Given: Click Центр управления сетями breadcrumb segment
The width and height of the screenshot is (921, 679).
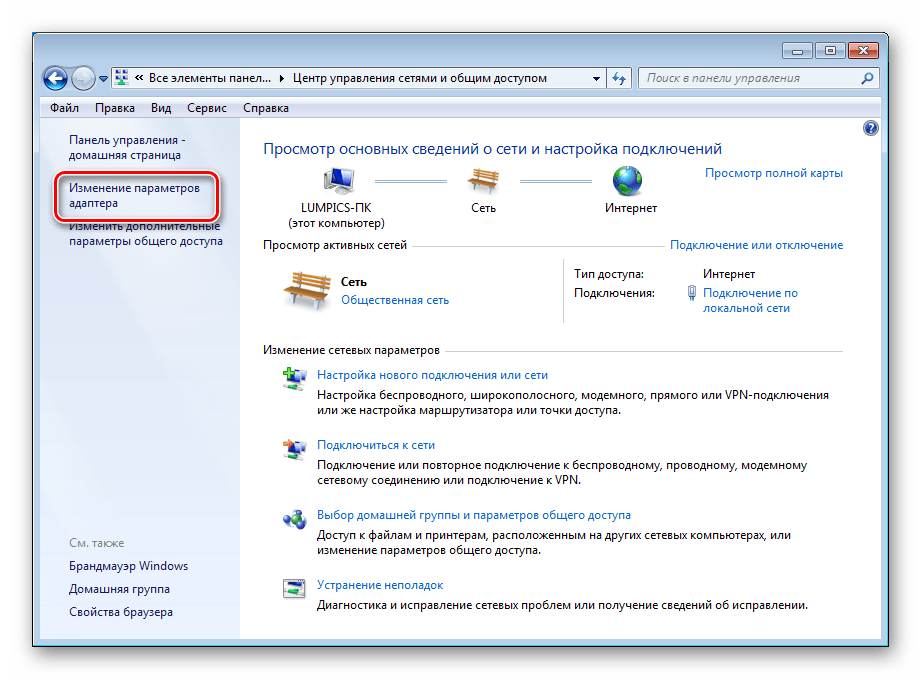Looking at the screenshot, I should click(420, 78).
